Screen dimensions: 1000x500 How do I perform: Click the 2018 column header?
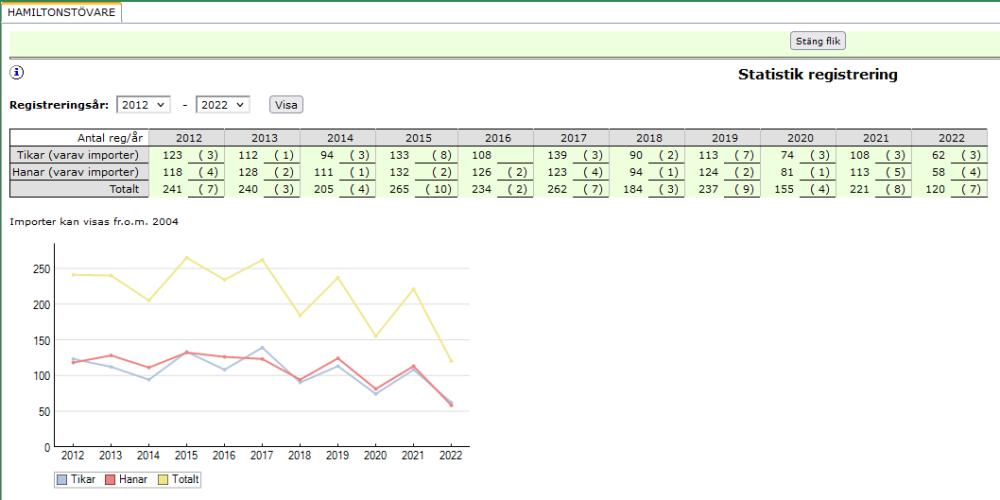[648, 138]
